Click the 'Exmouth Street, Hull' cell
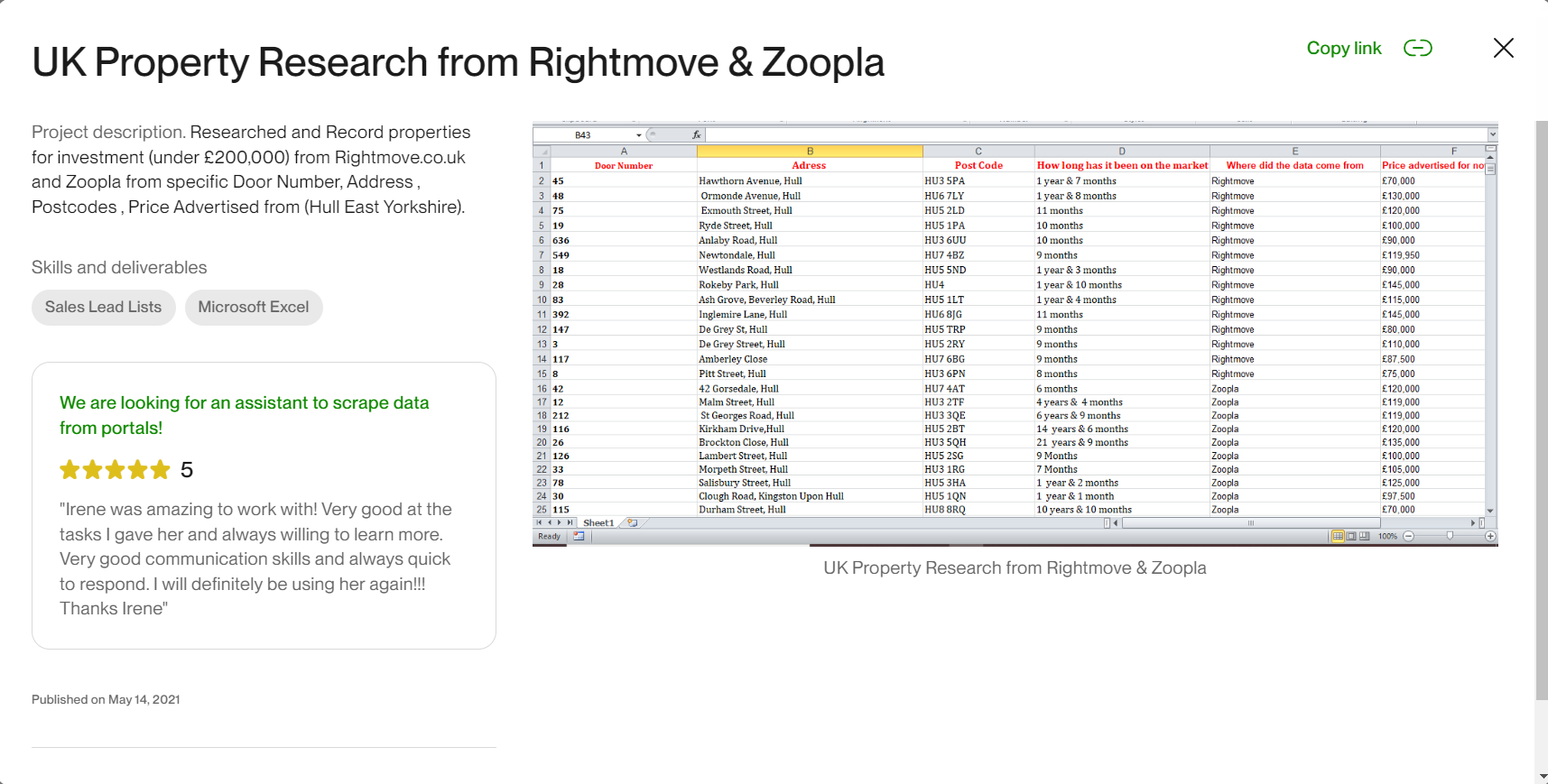The height and width of the screenshot is (784, 1548). click(810, 211)
